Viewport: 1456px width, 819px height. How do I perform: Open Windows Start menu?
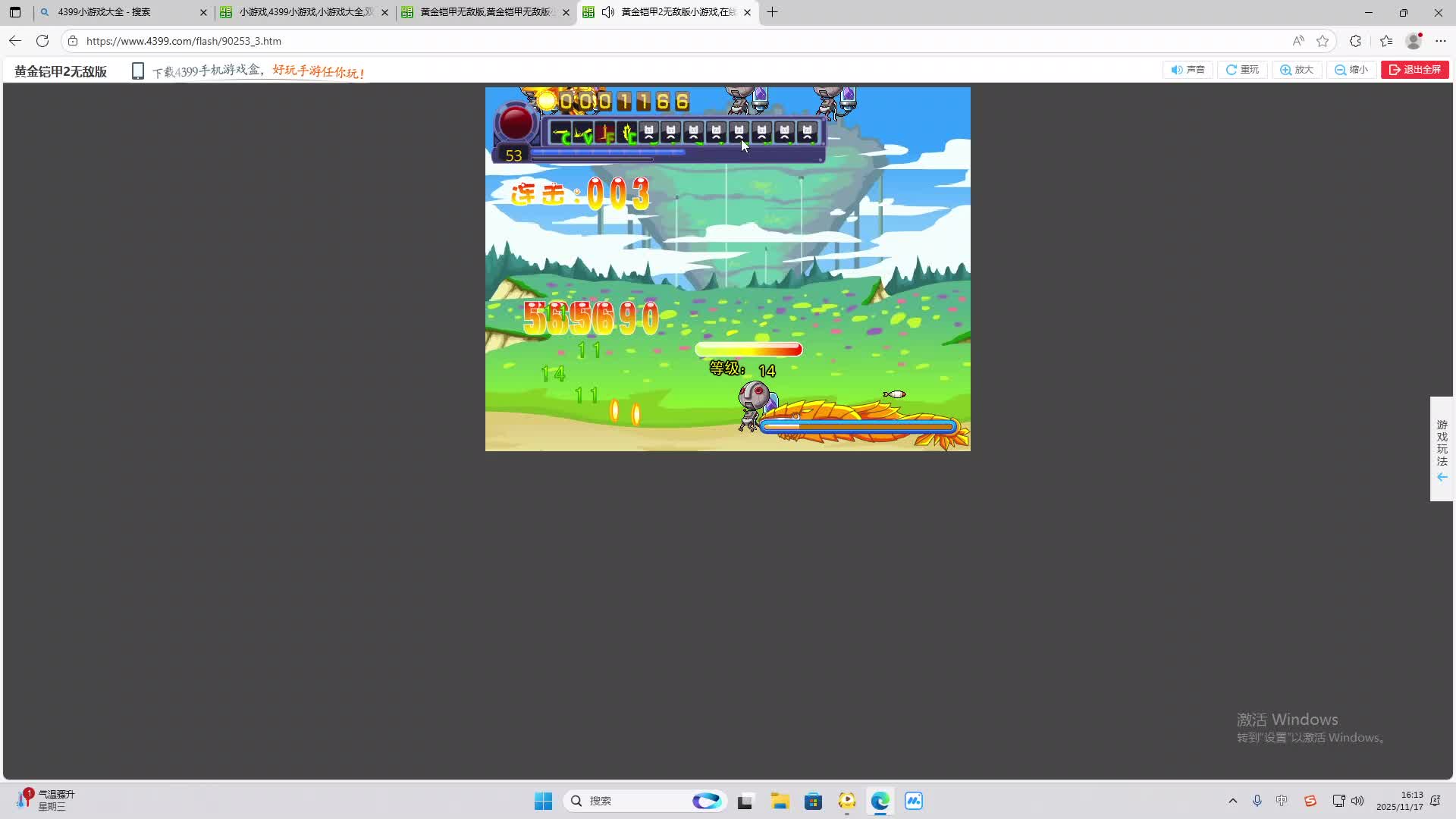coord(543,801)
